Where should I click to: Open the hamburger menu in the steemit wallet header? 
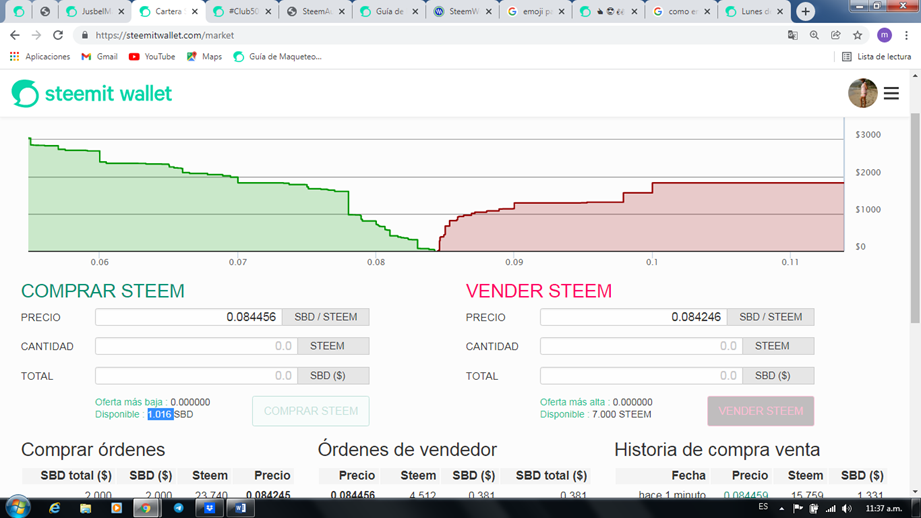pyautogui.click(x=891, y=93)
